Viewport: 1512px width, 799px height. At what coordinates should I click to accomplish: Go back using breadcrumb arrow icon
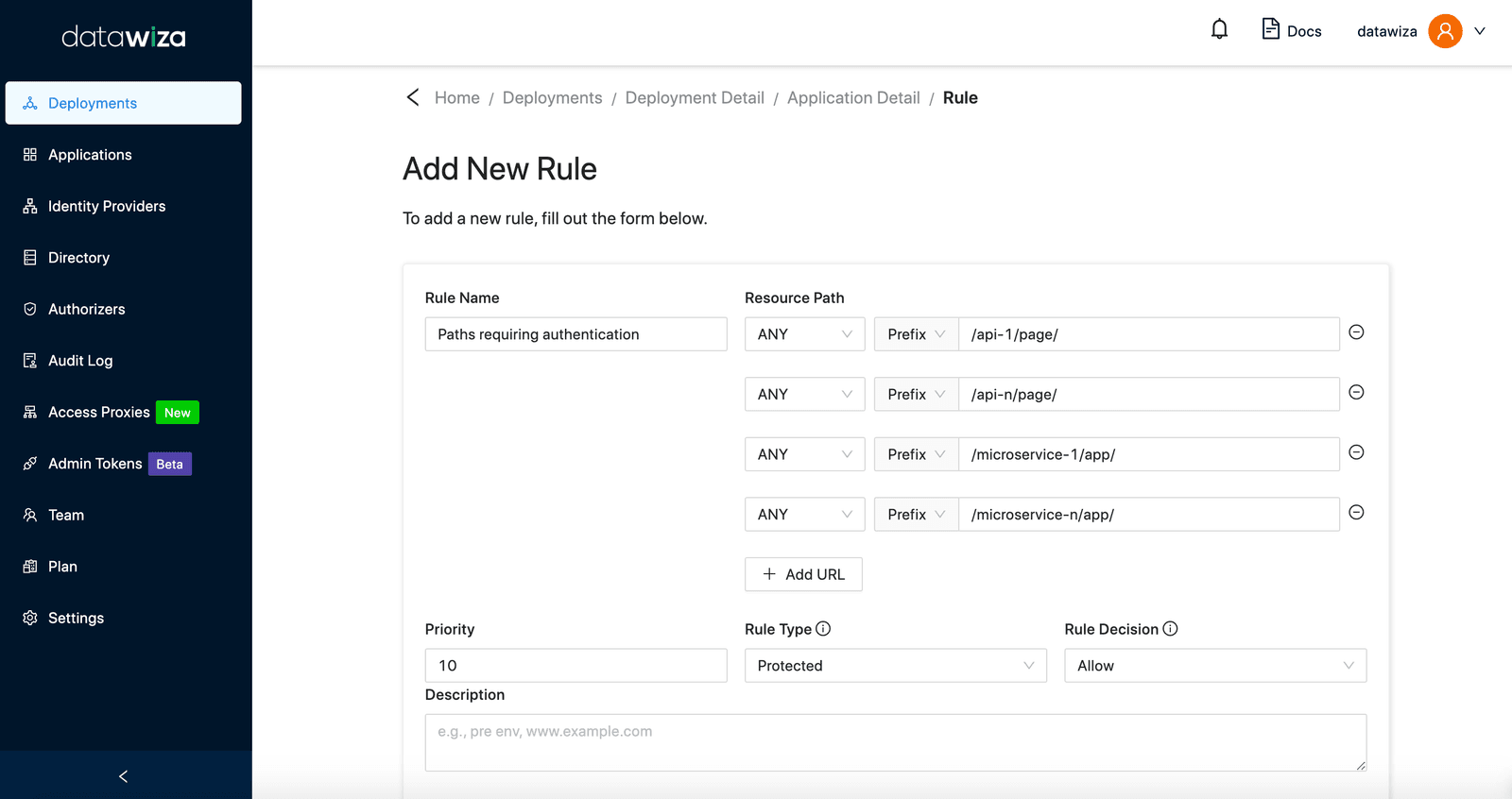click(413, 97)
